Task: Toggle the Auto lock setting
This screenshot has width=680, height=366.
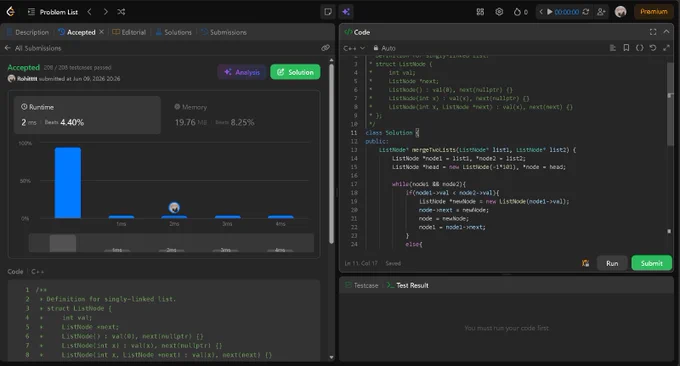Action: pos(384,48)
